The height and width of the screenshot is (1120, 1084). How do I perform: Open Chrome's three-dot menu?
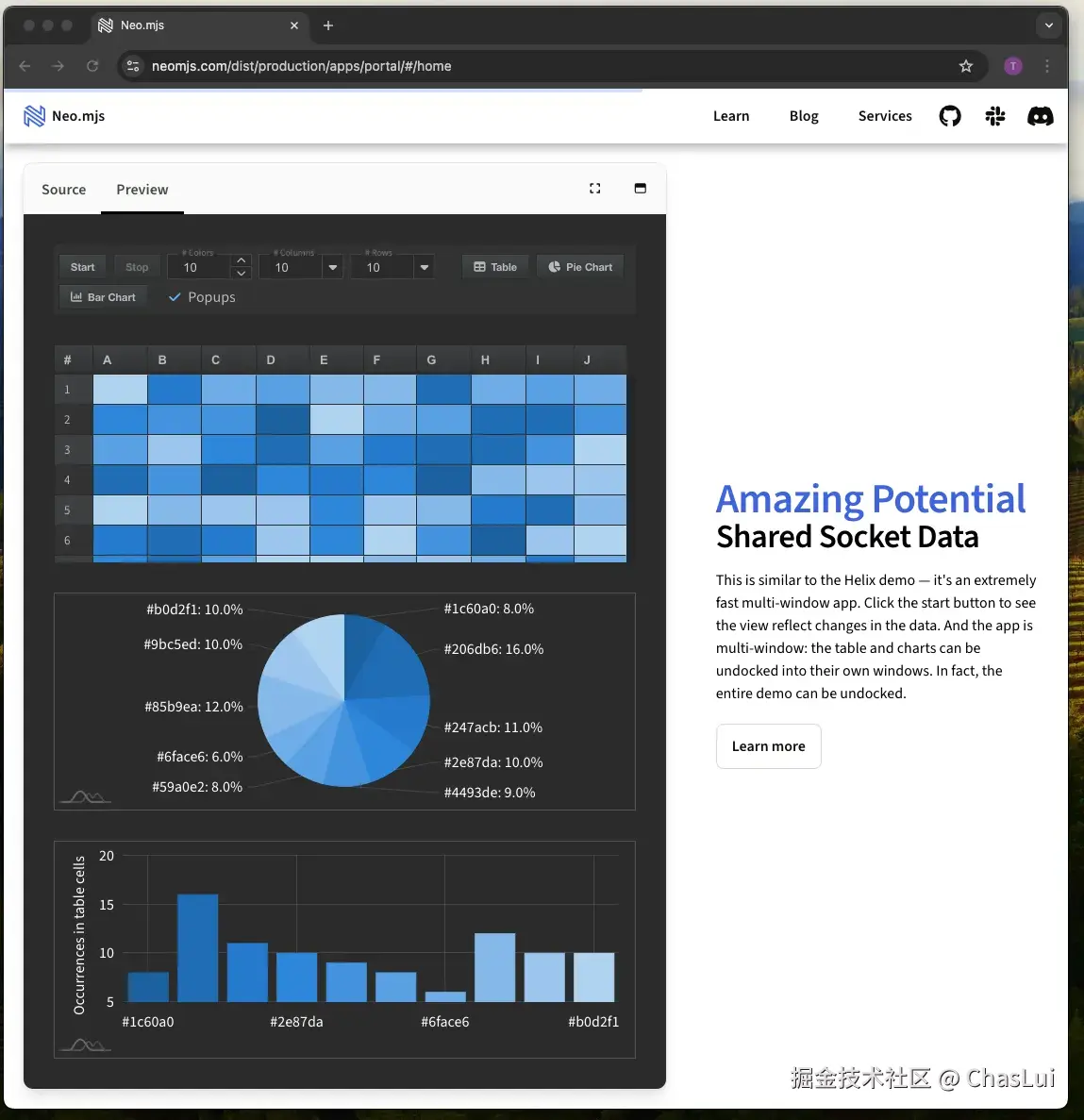click(1047, 66)
